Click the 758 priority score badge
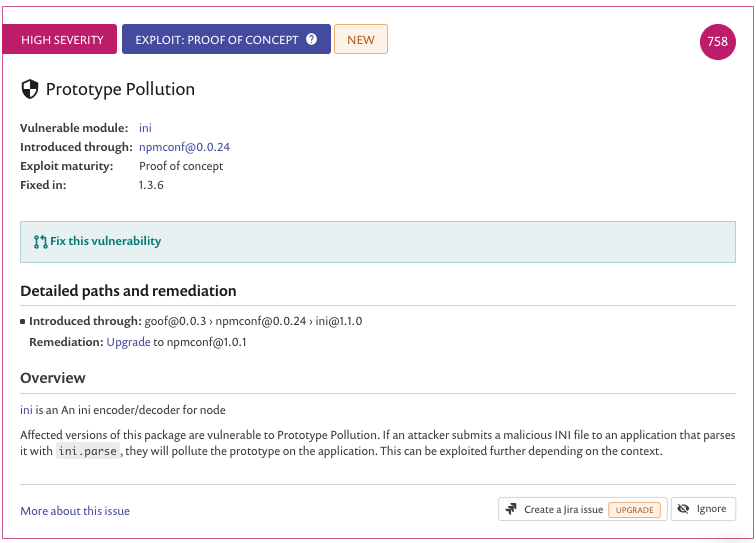Screen dimensions: 756x543 click(x=717, y=42)
